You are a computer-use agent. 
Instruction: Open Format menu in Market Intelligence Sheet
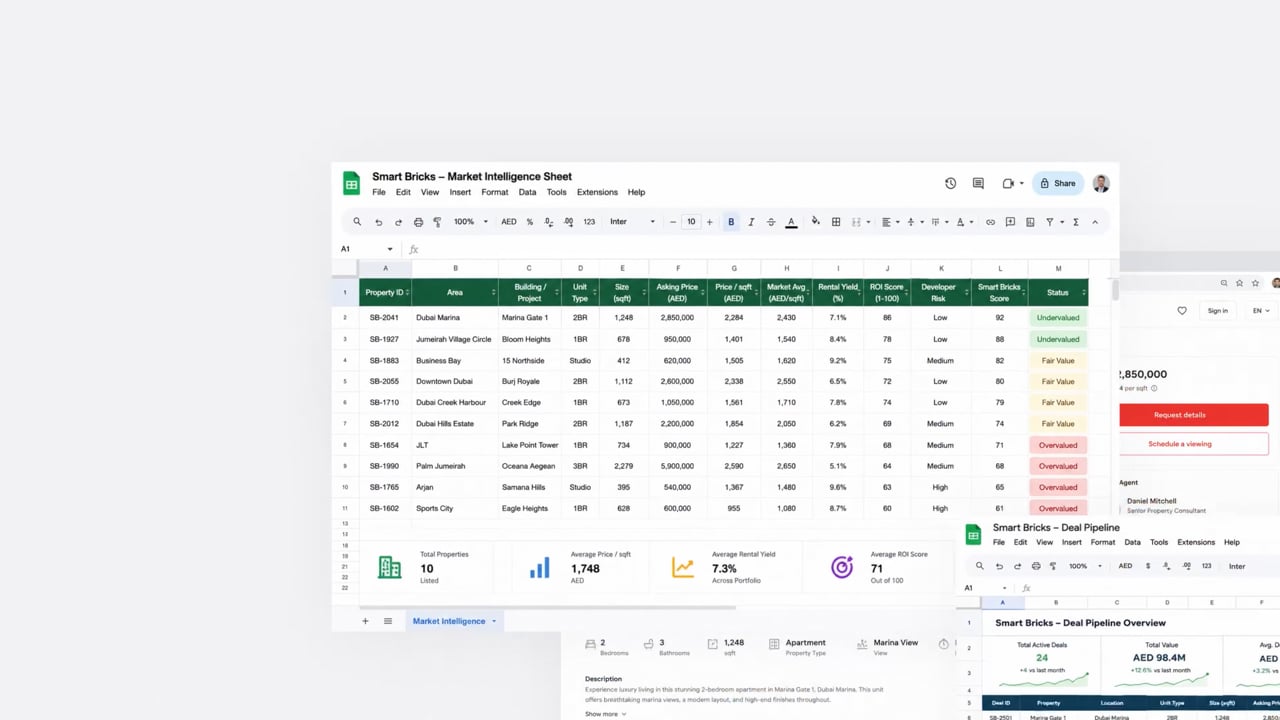(495, 192)
